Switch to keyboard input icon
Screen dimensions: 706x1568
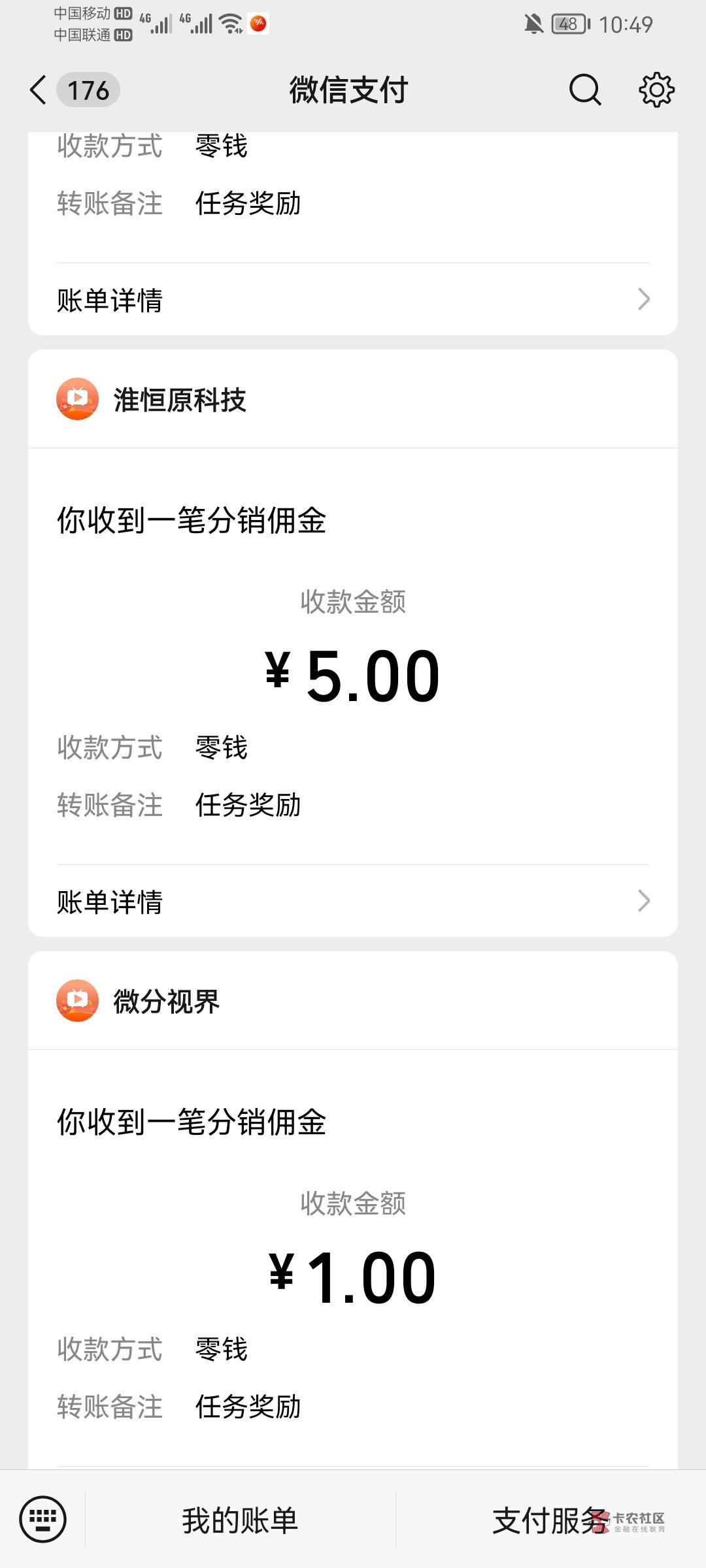pos(43,1518)
